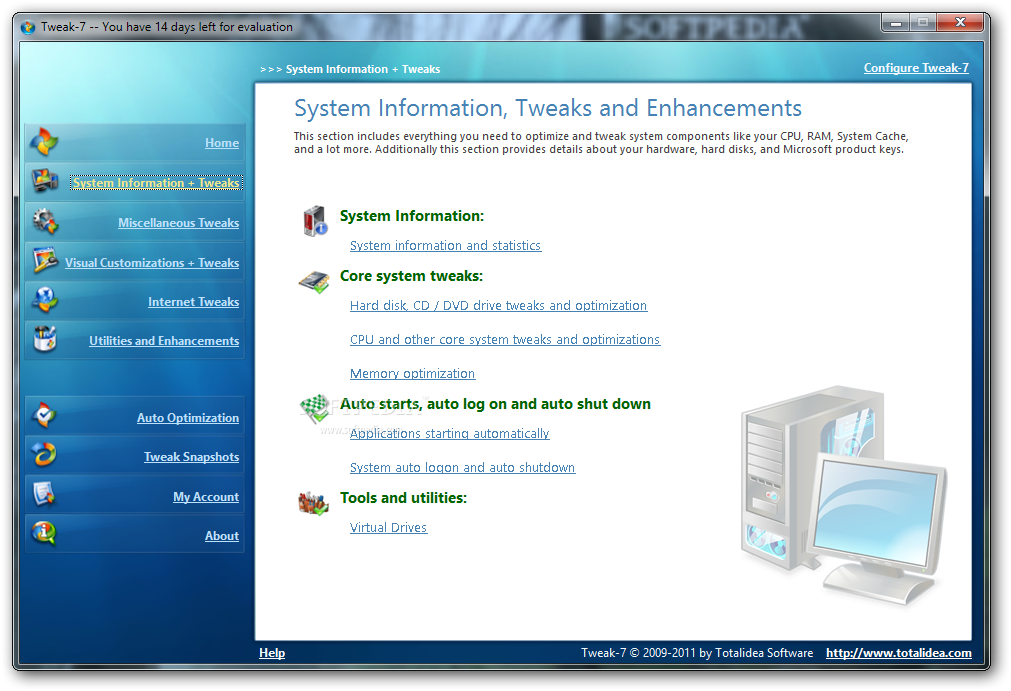Click Configure Tweak-7 link
This screenshot has height=691, width=1011.
click(916, 68)
